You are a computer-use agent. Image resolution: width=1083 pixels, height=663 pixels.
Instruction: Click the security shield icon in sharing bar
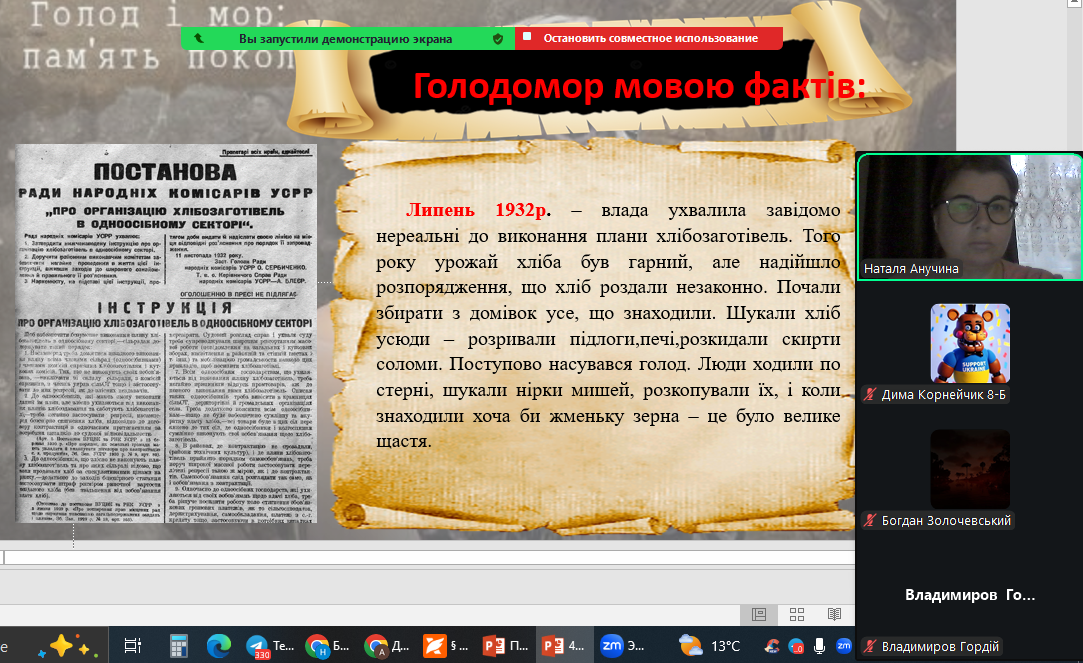click(498, 38)
